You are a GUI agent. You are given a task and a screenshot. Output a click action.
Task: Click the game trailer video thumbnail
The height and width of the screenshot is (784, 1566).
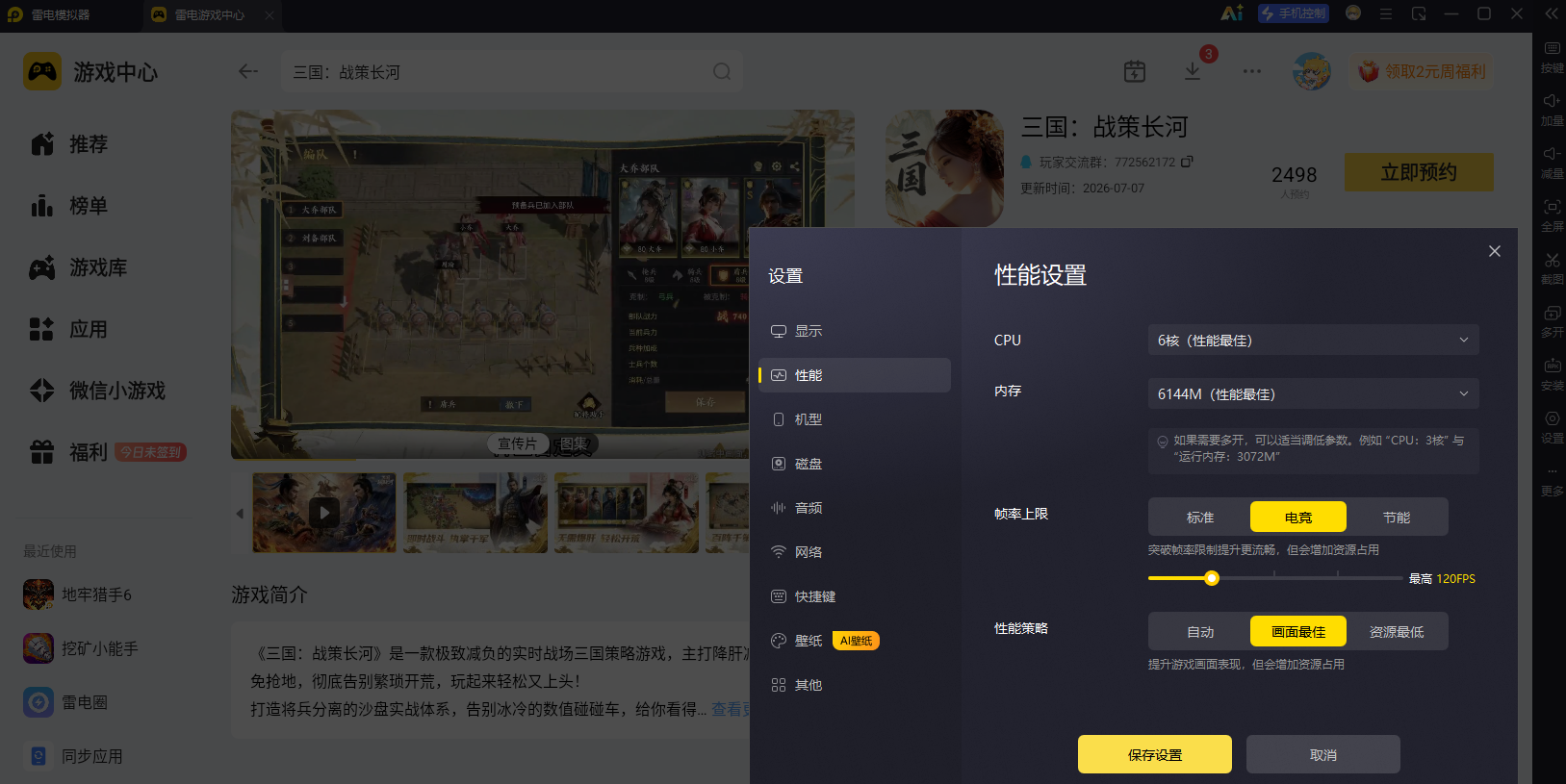[324, 513]
